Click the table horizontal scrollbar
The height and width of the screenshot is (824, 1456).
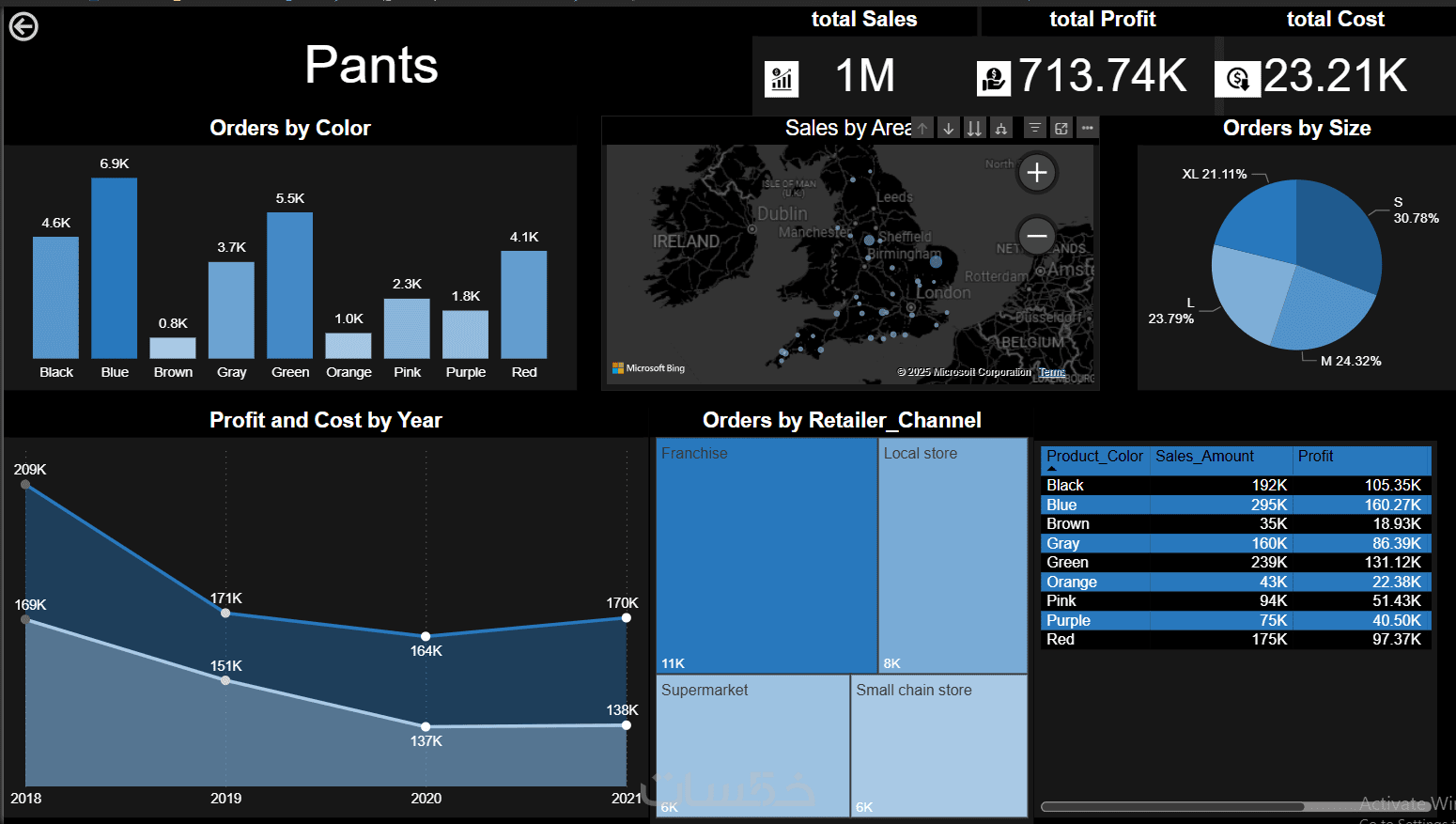coord(1172,806)
